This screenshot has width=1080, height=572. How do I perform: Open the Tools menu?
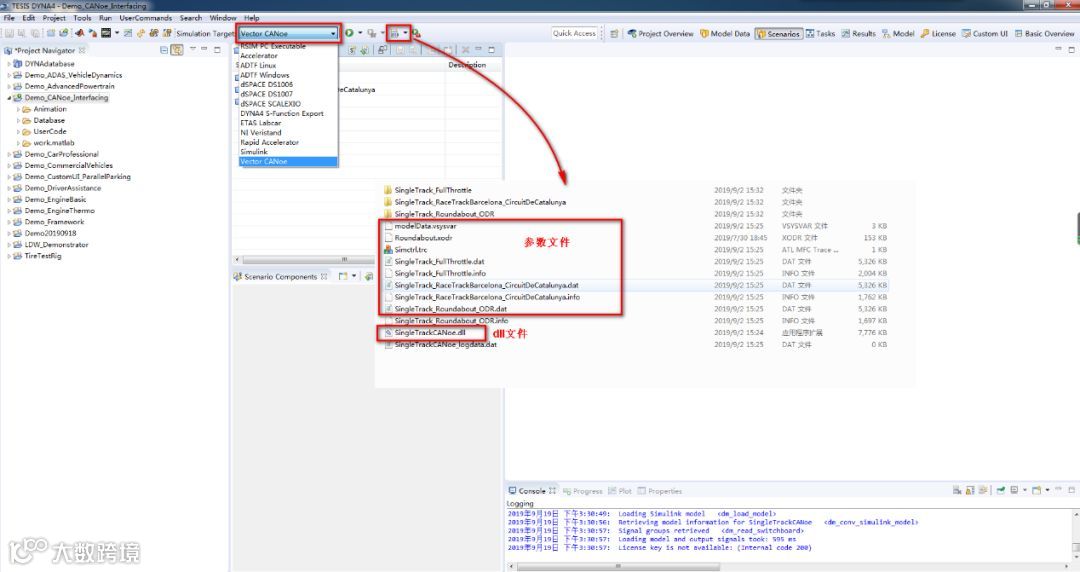click(x=83, y=18)
